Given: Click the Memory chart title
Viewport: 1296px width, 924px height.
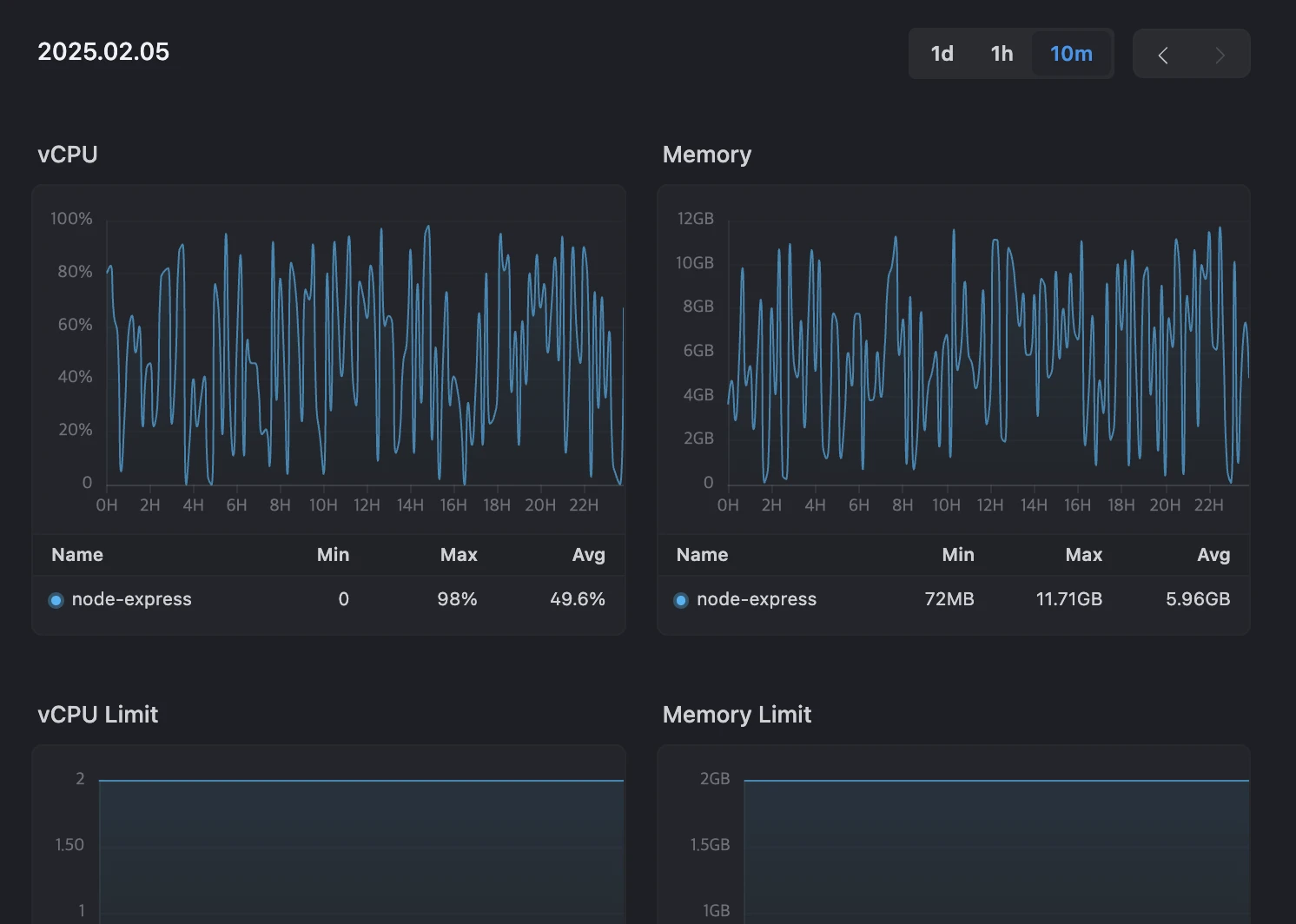Looking at the screenshot, I should point(707,154).
